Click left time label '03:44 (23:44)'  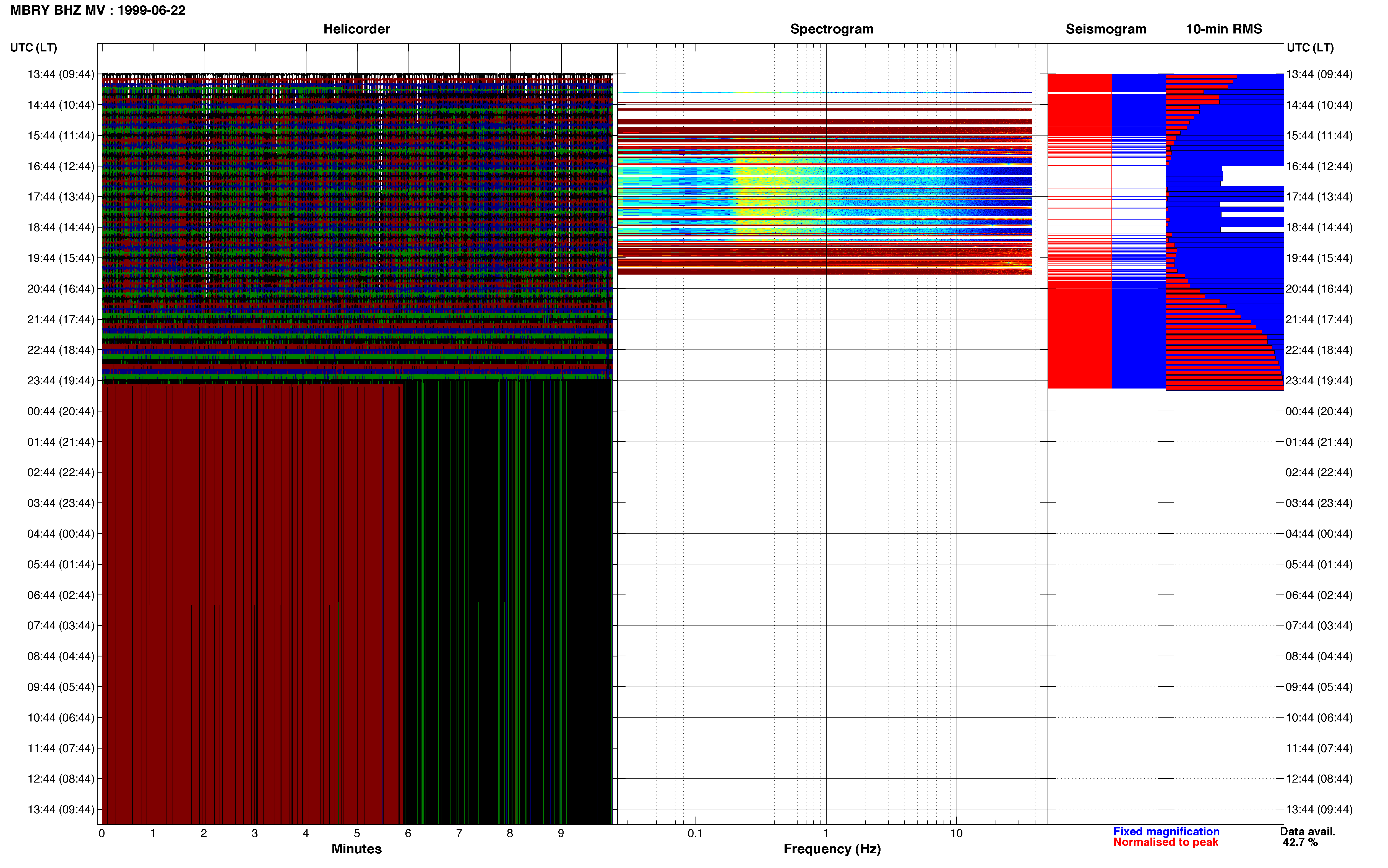click(61, 503)
